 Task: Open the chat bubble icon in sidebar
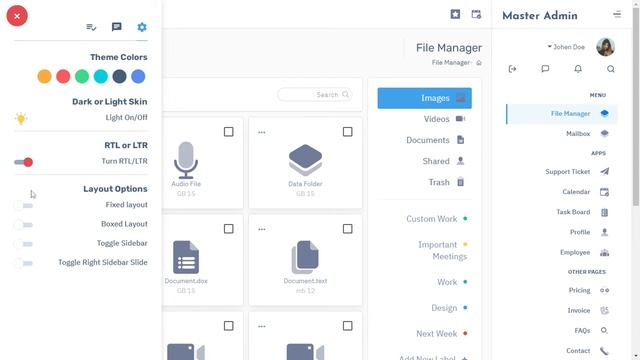(x=545, y=69)
